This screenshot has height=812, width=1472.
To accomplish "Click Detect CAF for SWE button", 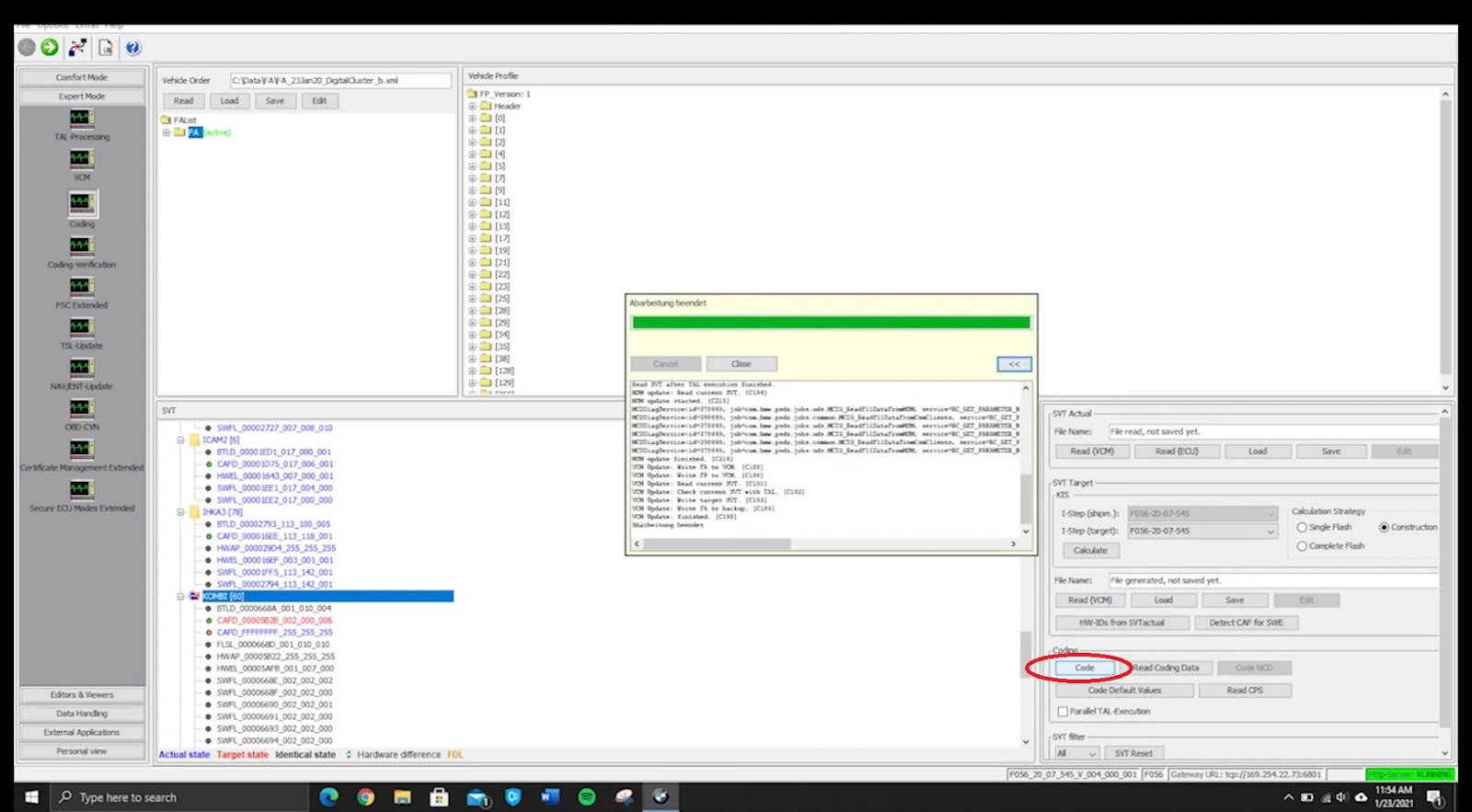I will tap(1246, 623).
